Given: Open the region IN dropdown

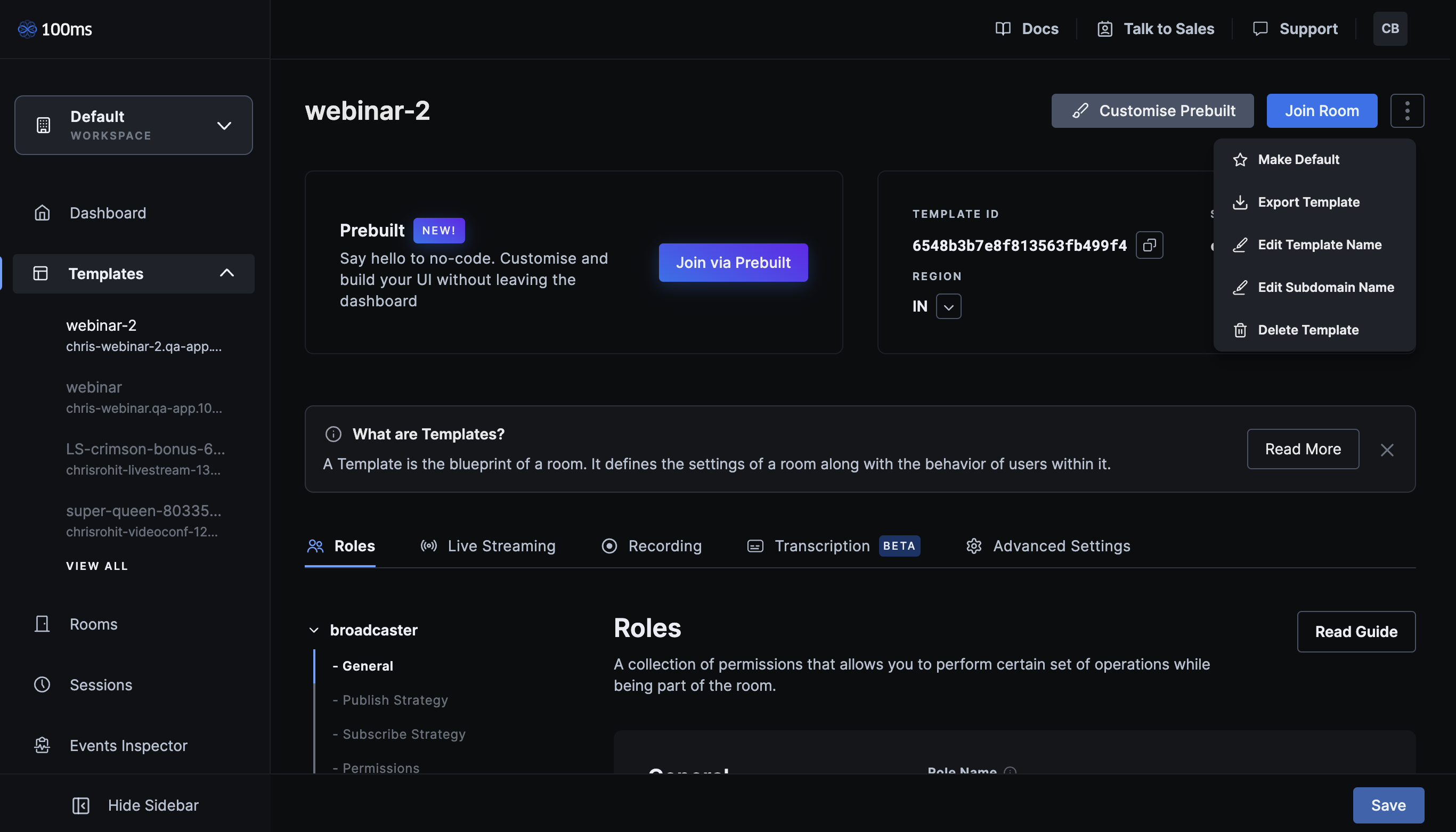Looking at the screenshot, I should pyautogui.click(x=948, y=307).
